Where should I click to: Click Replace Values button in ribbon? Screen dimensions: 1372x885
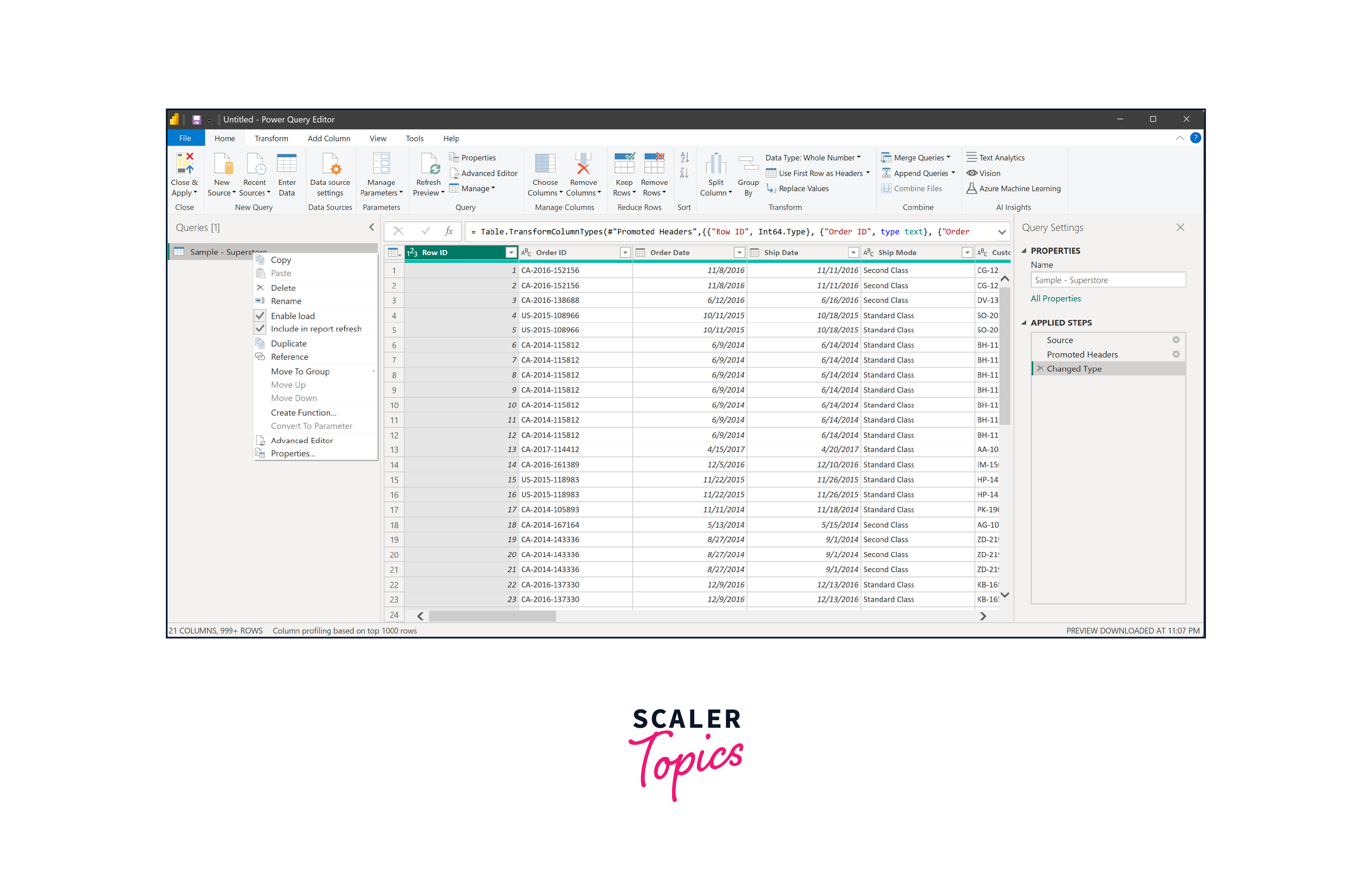tap(803, 189)
